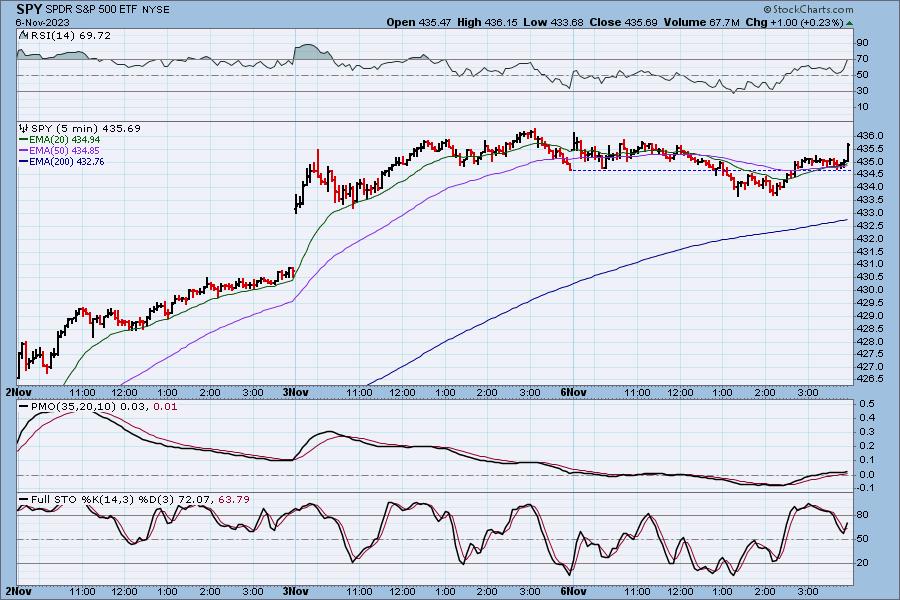The height and width of the screenshot is (600, 900).
Task: Click the 431.0 price axis label
Action: [870, 264]
